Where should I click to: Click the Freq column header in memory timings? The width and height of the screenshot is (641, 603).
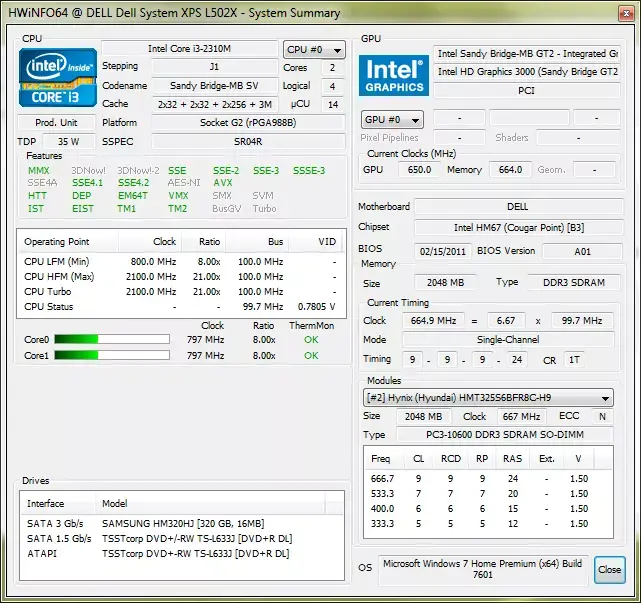coord(384,459)
